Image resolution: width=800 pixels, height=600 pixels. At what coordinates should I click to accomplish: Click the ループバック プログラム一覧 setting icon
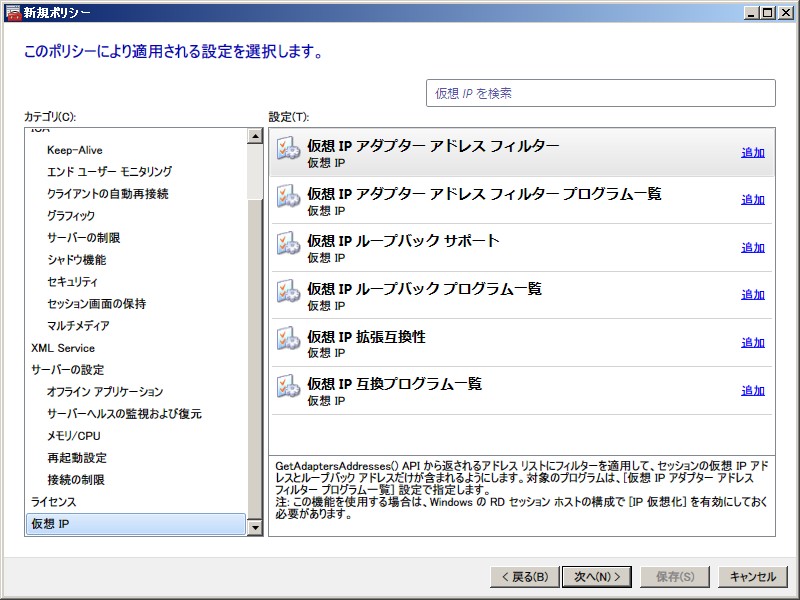click(288, 294)
